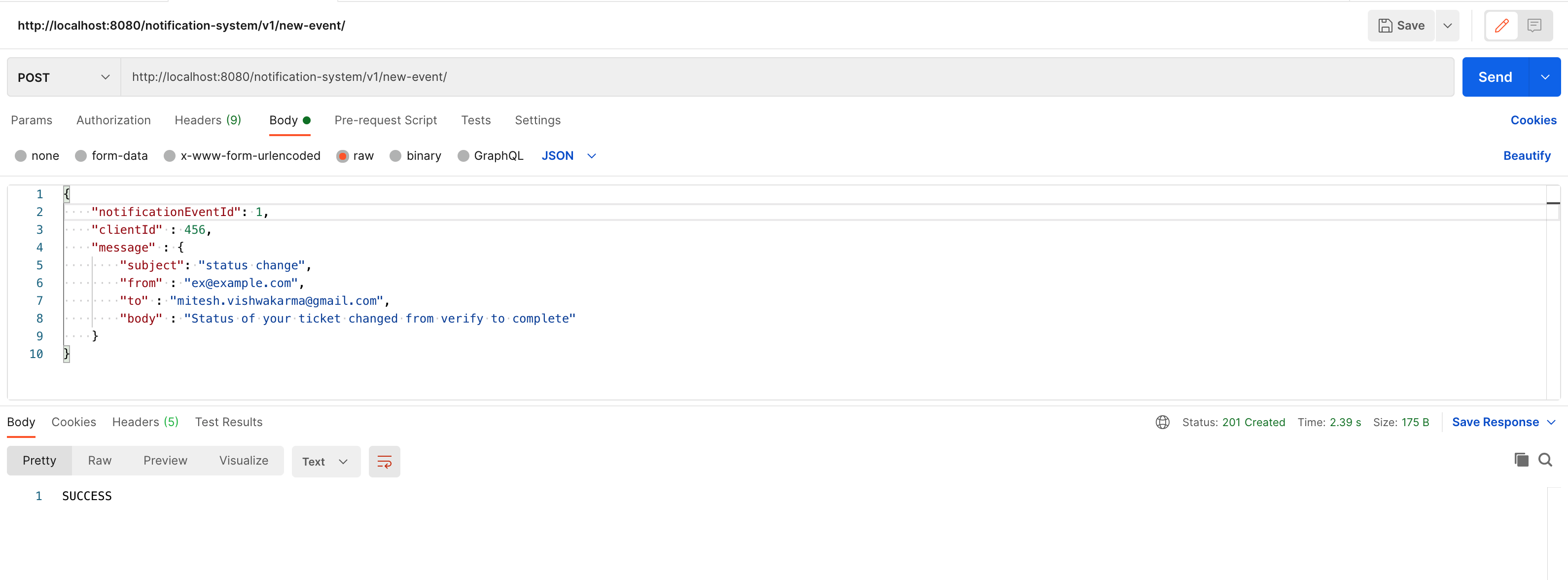
Task: Open the comments speech bubble icon
Action: [x=1534, y=26]
